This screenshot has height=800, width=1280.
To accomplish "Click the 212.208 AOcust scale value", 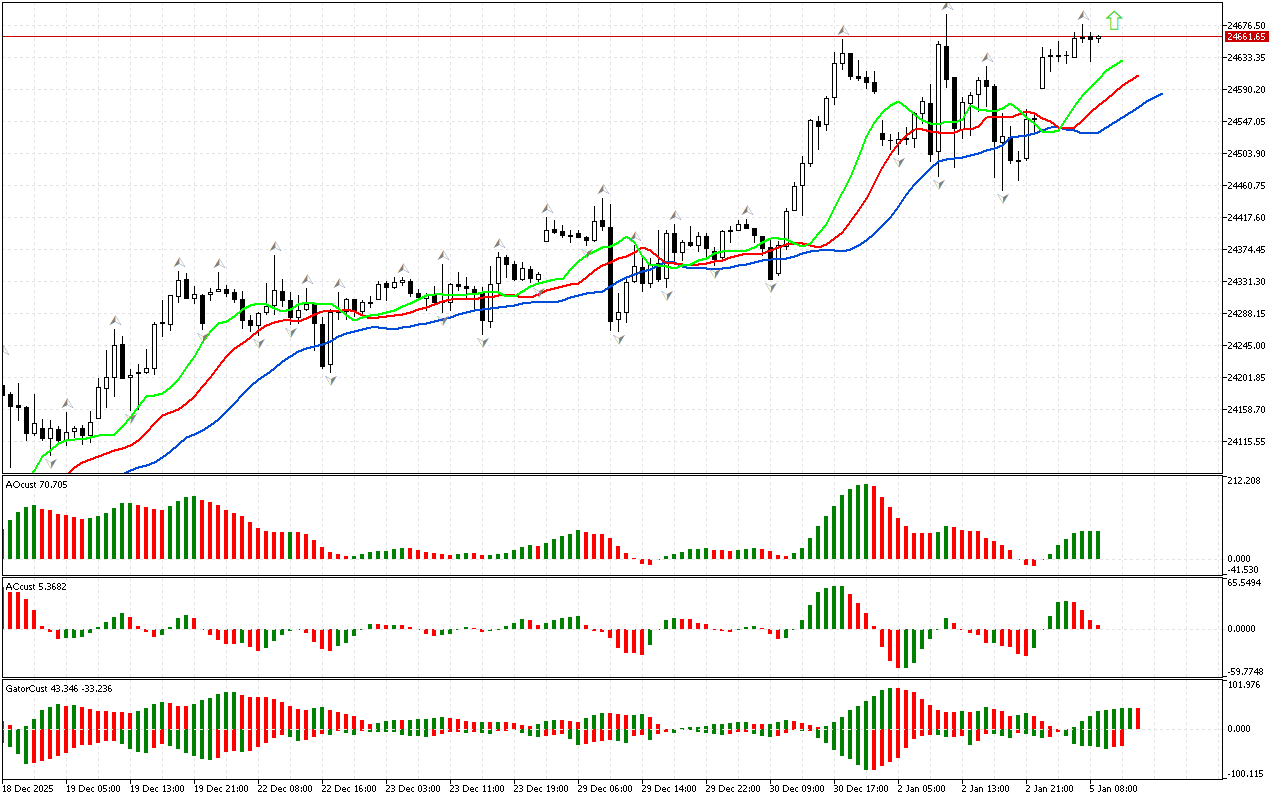I will (1244, 482).
